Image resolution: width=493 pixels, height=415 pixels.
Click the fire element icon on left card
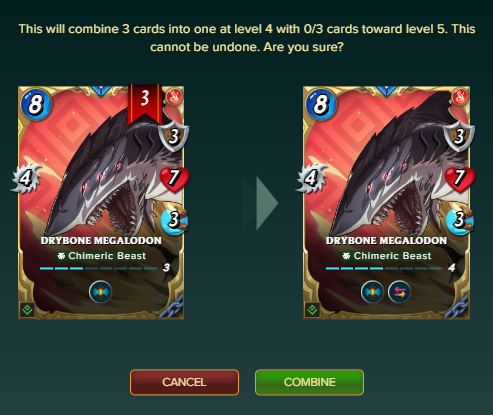[174, 97]
